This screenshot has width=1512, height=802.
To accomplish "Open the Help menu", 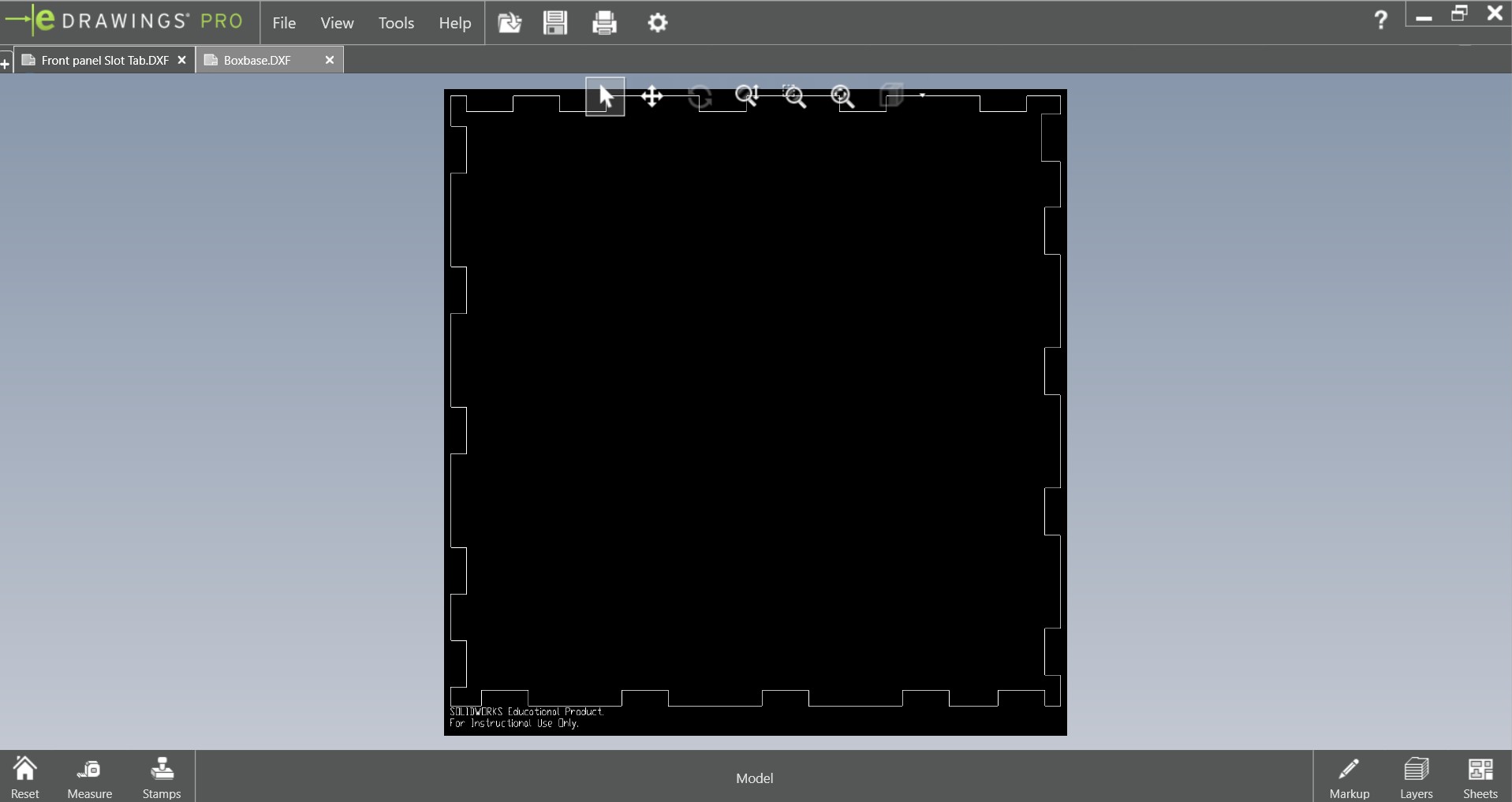I will (x=455, y=23).
